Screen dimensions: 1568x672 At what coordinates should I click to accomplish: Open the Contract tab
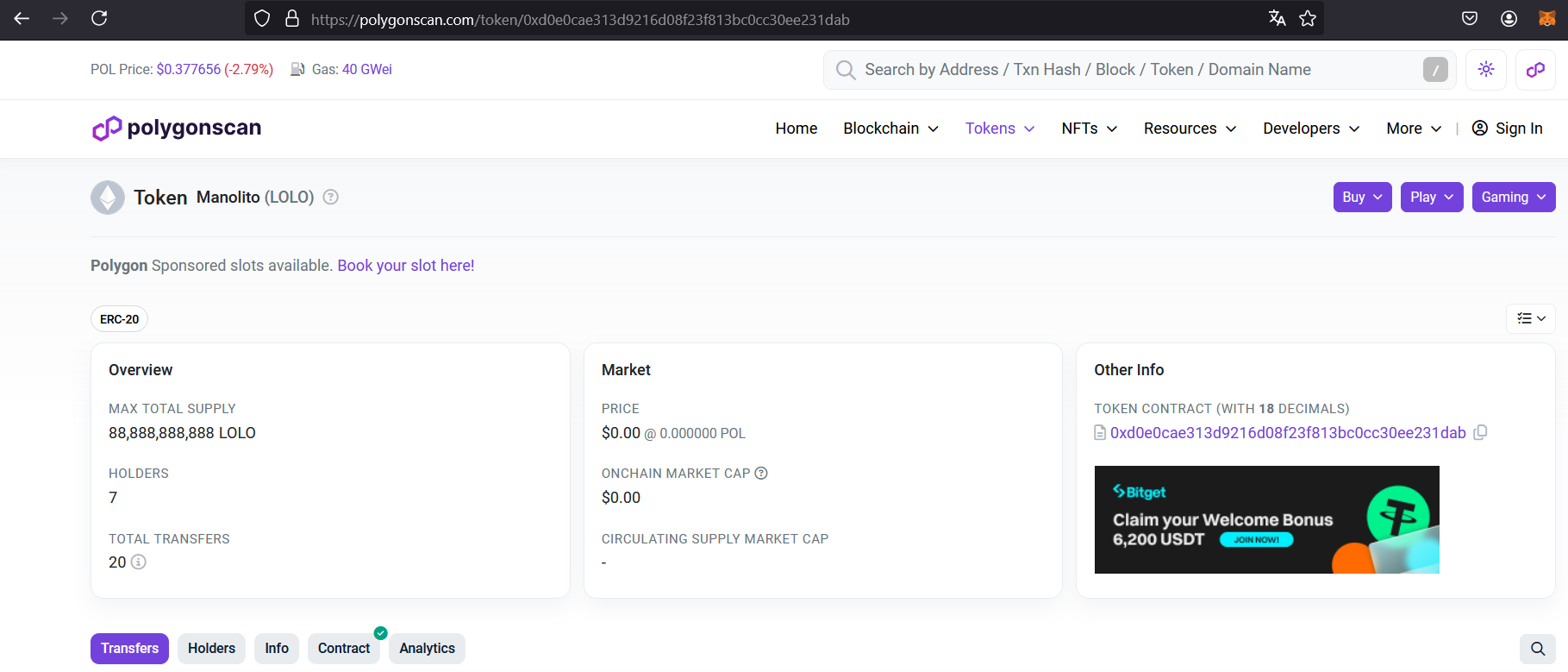(343, 649)
